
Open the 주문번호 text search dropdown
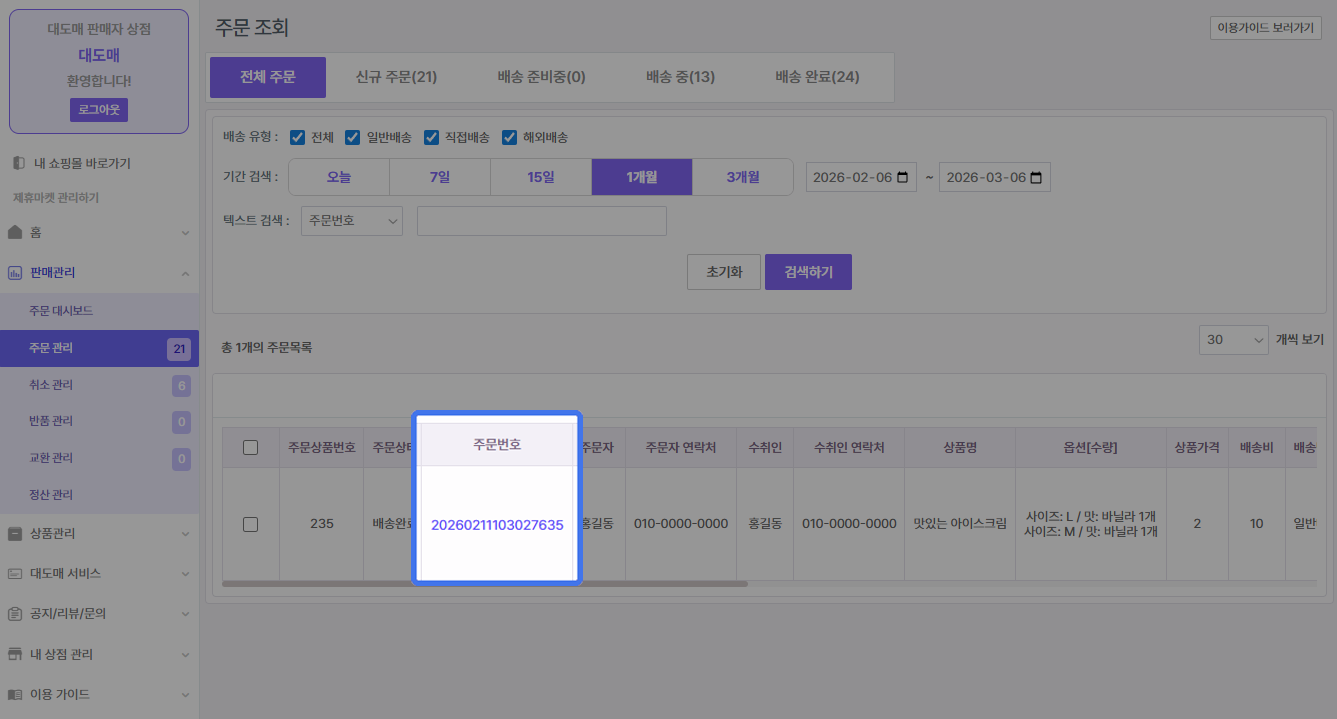[351, 221]
